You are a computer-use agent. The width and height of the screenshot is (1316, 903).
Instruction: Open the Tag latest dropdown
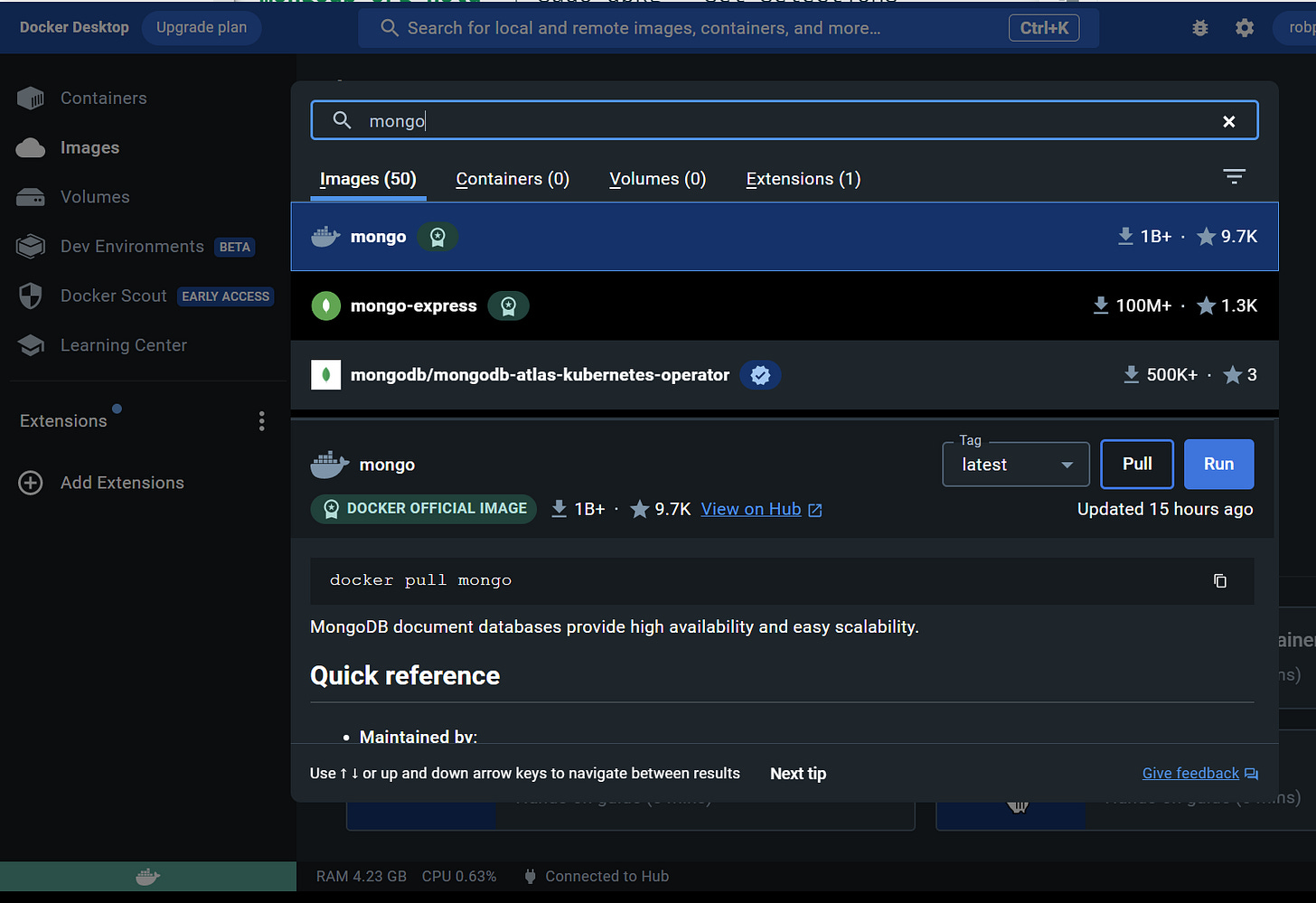tap(1016, 465)
